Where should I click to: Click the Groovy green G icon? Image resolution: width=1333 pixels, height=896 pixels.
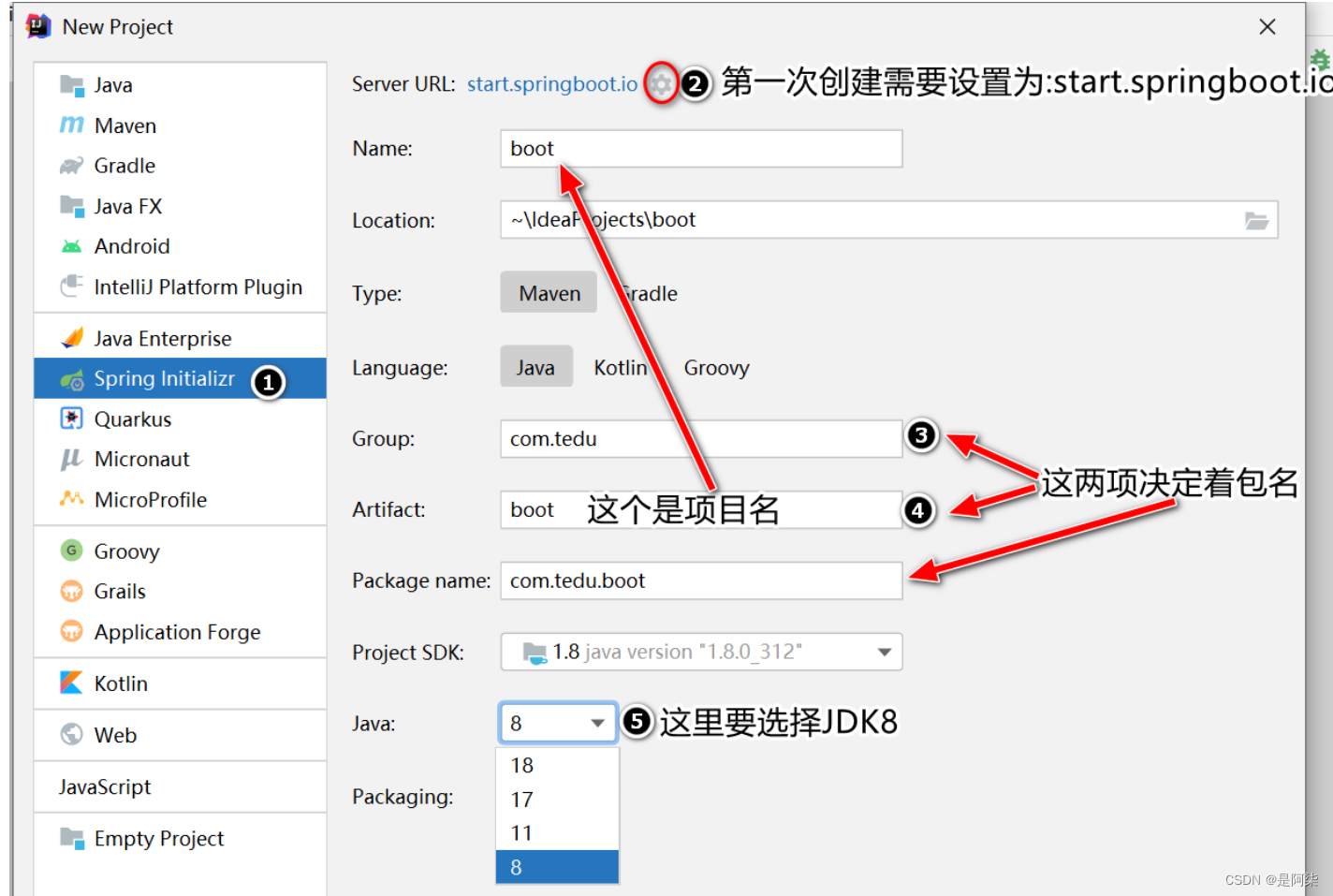pos(72,551)
